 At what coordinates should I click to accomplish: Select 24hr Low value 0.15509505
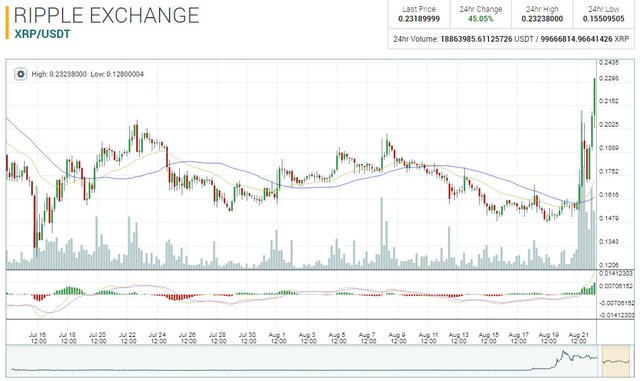tap(603, 19)
